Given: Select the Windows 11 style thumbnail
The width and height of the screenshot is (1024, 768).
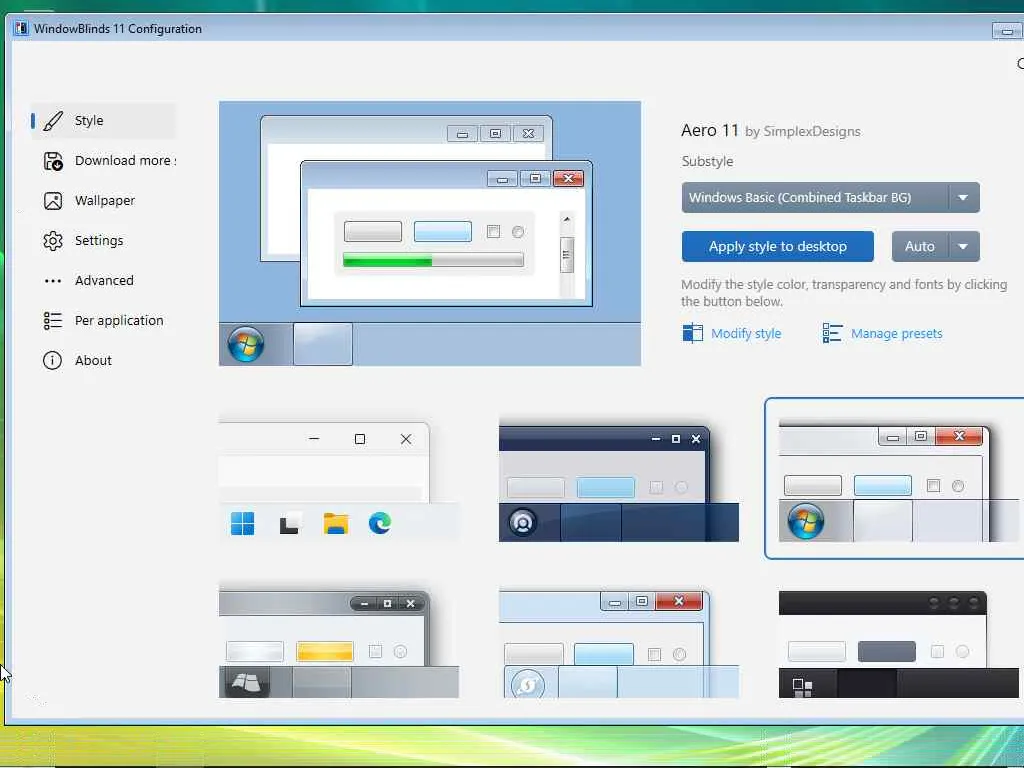Looking at the screenshot, I should point(339,481).
